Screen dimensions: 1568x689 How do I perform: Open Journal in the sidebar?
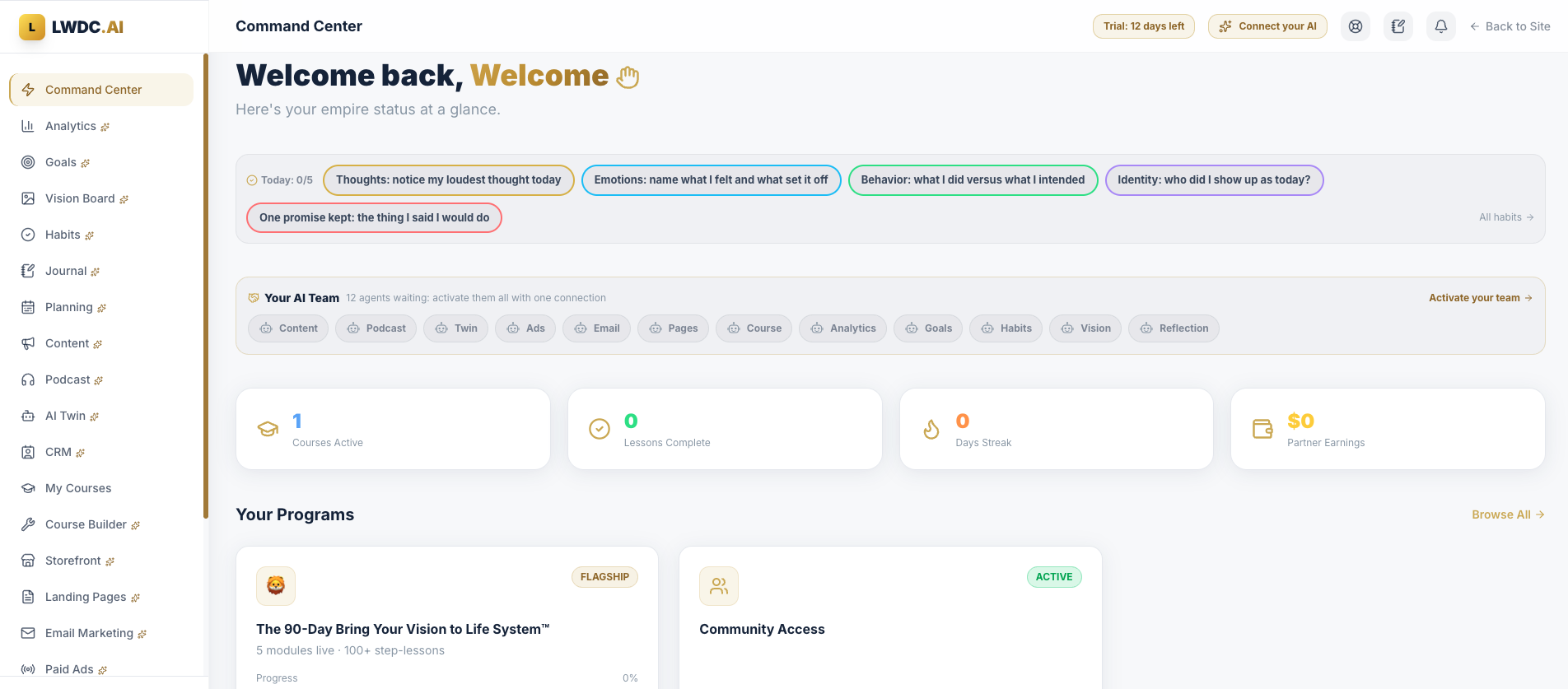coord(101,271)
